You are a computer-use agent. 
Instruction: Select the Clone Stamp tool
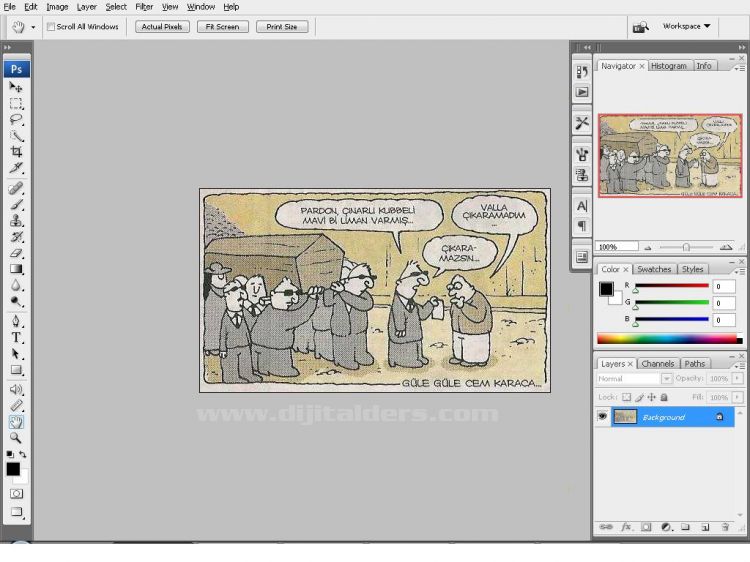[16, 220]
